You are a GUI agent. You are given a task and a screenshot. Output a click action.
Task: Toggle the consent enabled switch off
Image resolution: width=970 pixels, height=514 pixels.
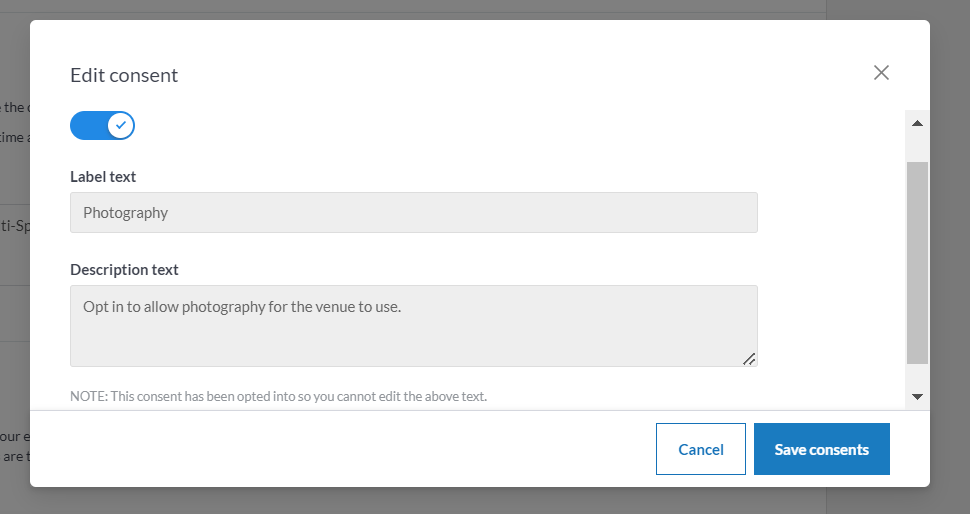pyautogui.click(x=102, y=126)
